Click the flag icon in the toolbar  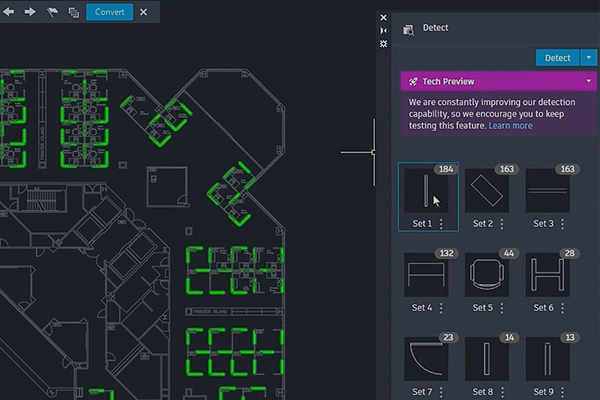[53, 12]
